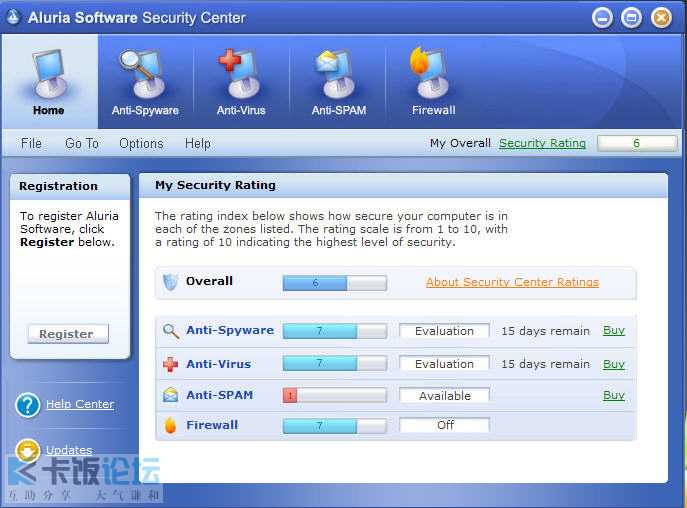687x508 pixels.
Task: Click the yellow Updates download icon
Action: tap(28, 451)
